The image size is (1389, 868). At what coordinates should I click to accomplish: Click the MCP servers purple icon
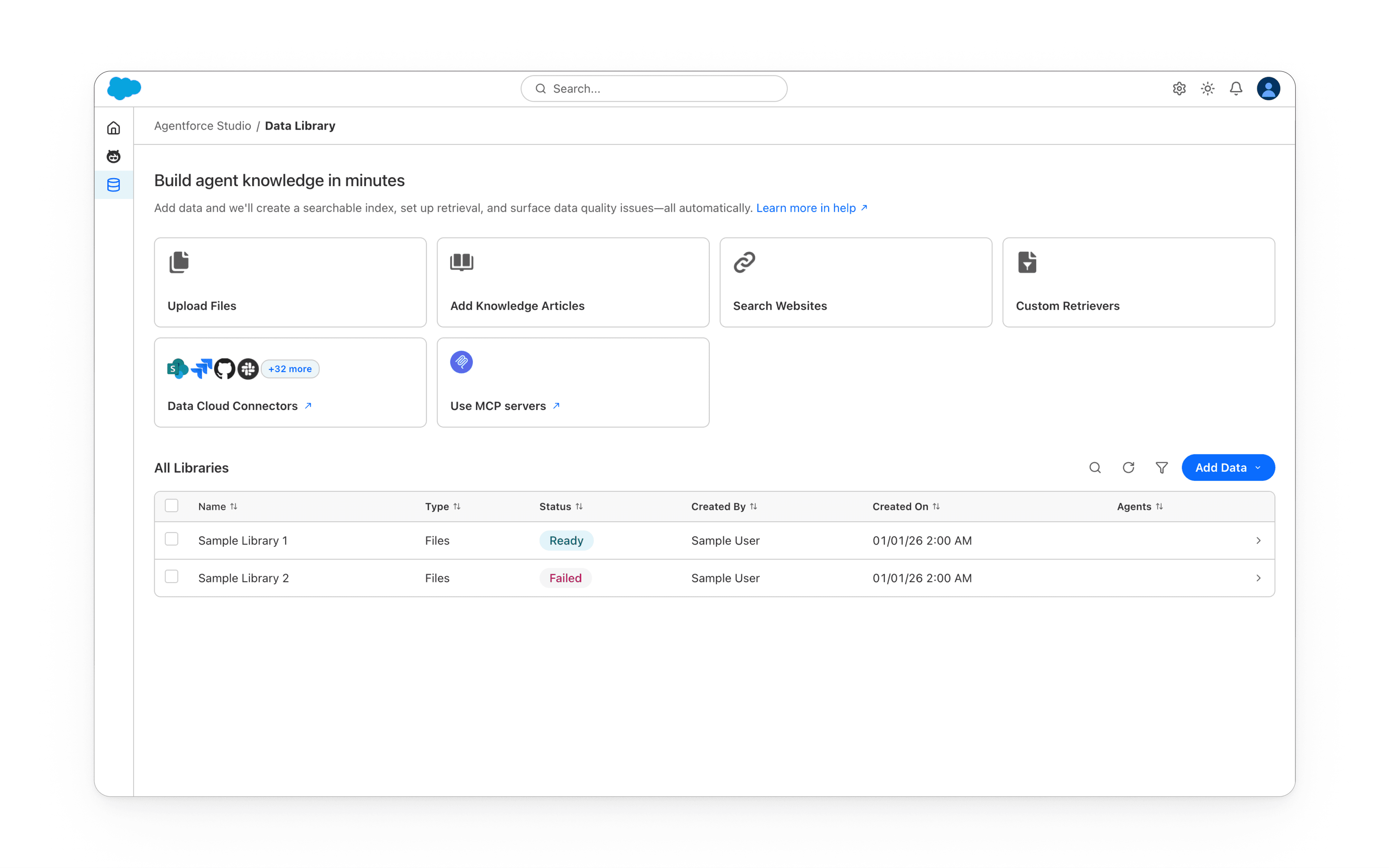461,362
